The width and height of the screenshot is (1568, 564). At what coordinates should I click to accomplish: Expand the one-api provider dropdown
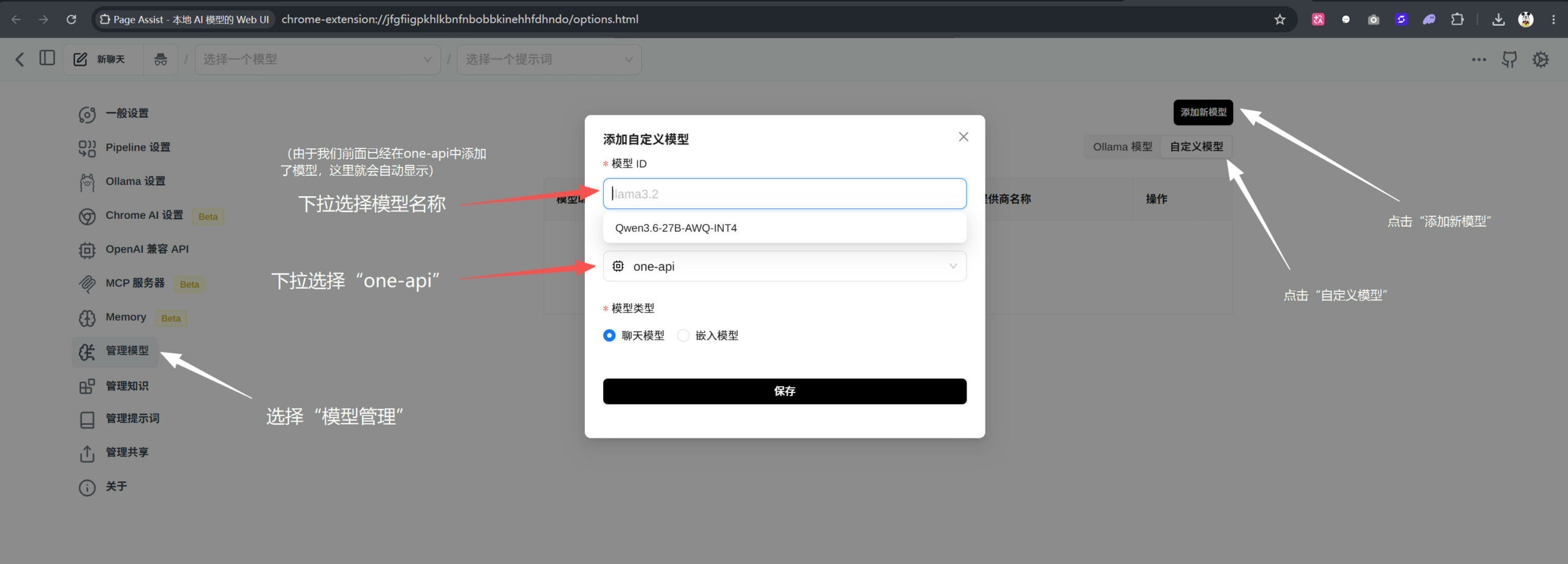point(785,266)
